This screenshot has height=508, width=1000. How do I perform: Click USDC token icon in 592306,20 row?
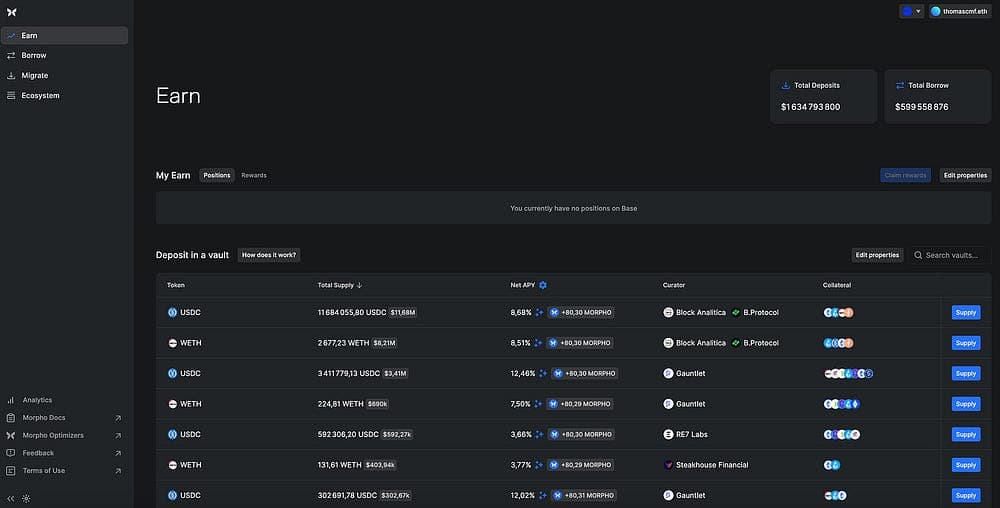(x=172, y=435)
